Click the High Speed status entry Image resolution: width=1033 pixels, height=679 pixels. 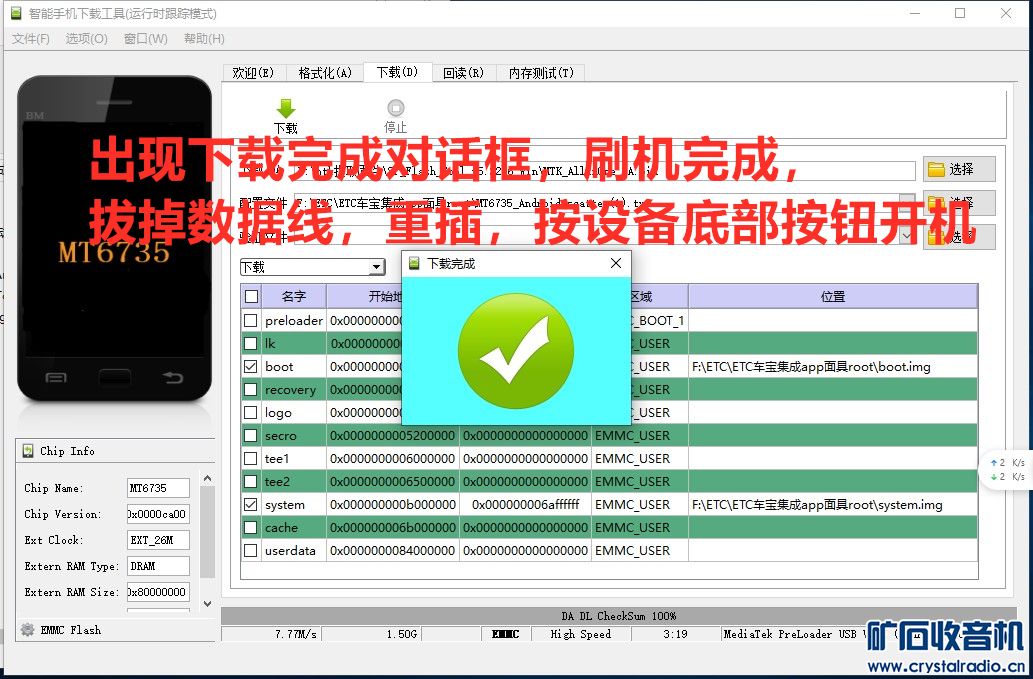tap(580, 634)
